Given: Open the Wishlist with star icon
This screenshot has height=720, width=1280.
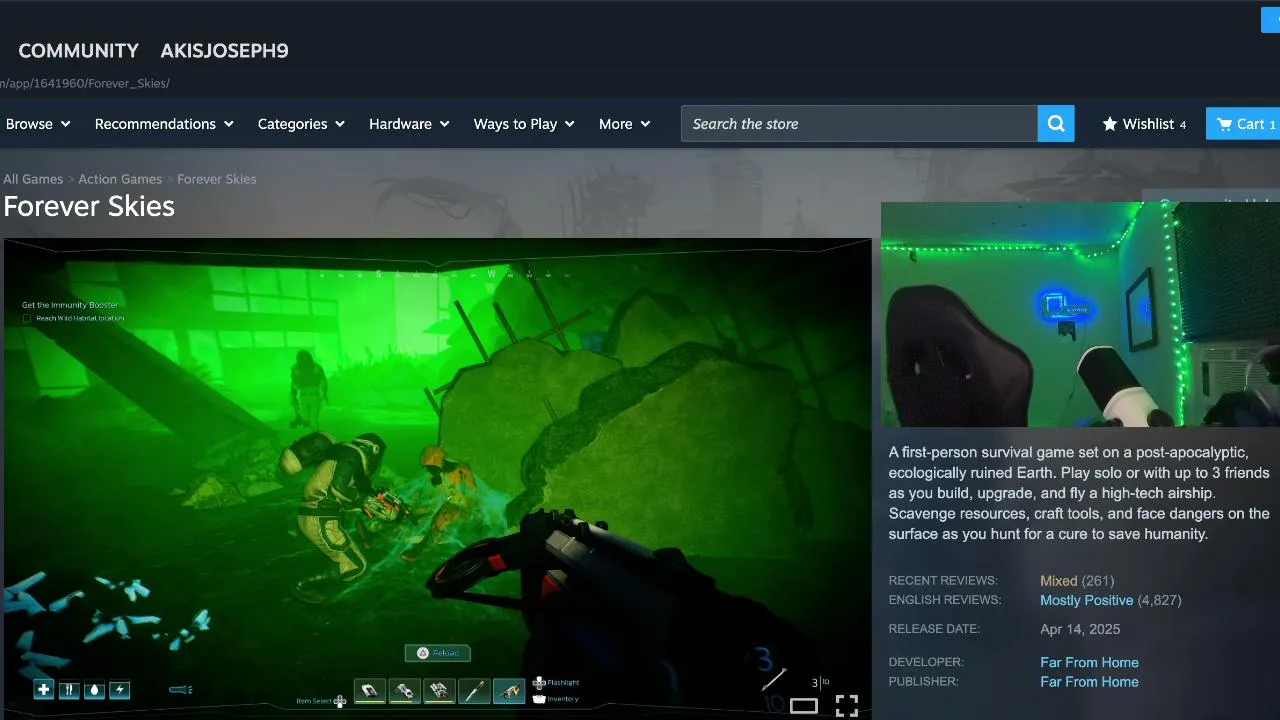Looking at the screenshot, I should (1144, 124).
